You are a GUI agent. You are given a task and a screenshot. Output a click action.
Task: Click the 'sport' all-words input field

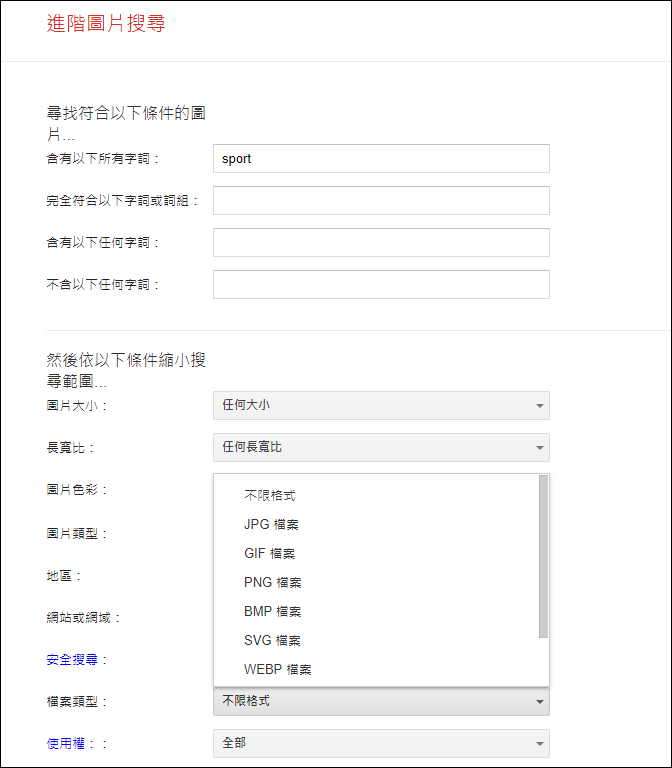tap(381, 159)
